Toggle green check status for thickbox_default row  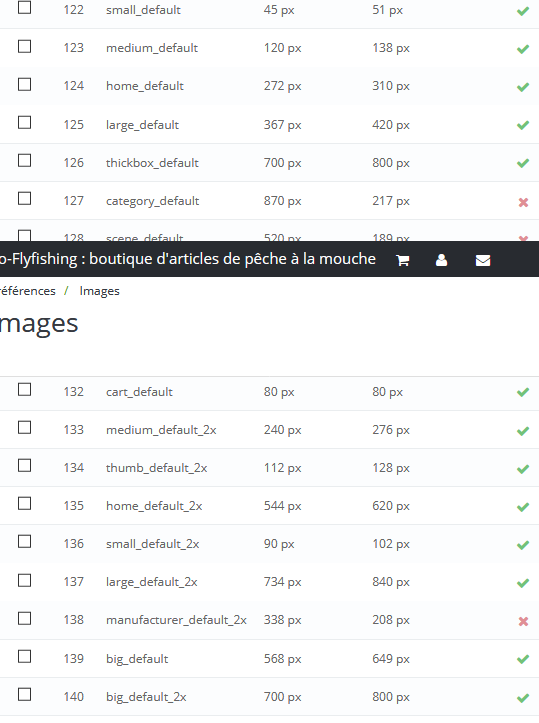[x=523, y=163]
